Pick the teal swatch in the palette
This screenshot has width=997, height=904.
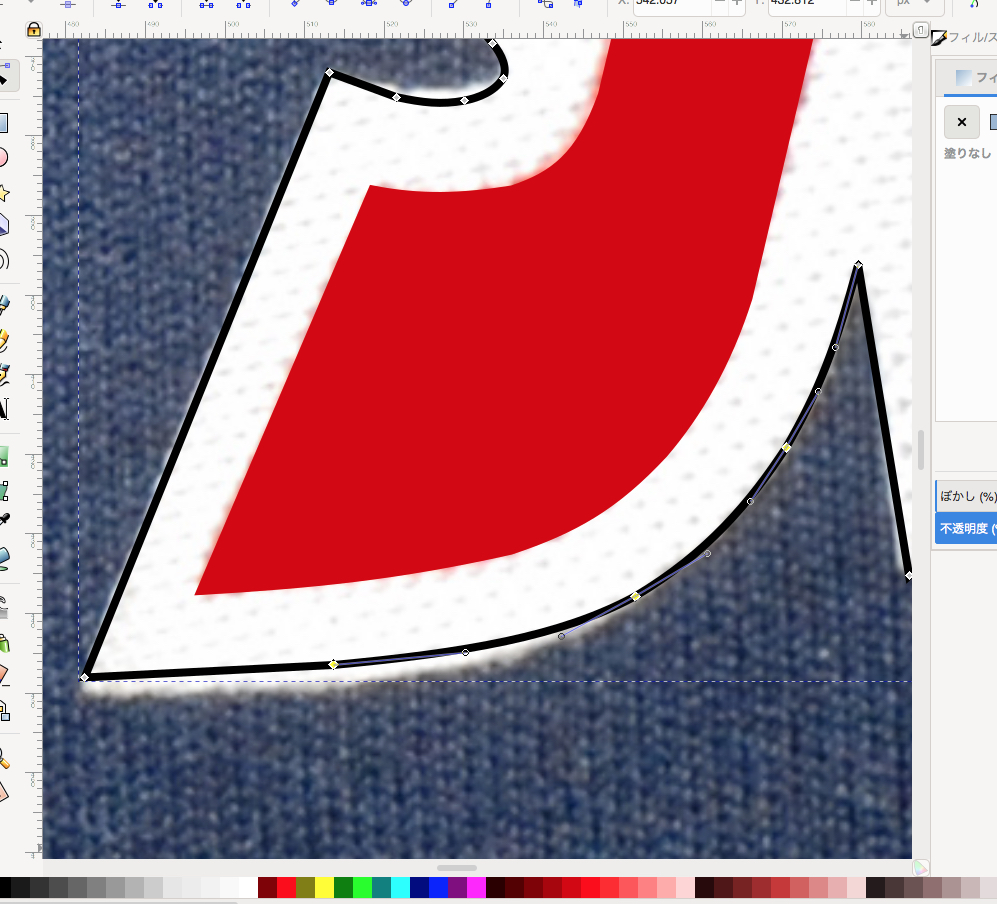point(382,887)
